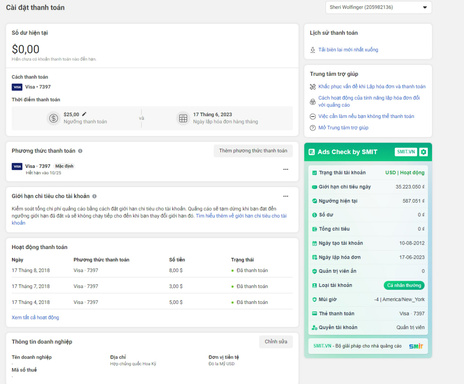Viewport: 464px width, 384px height.
Task: Click the Visa logo under Phương thức thanh toán
Action: coord(17,166)
